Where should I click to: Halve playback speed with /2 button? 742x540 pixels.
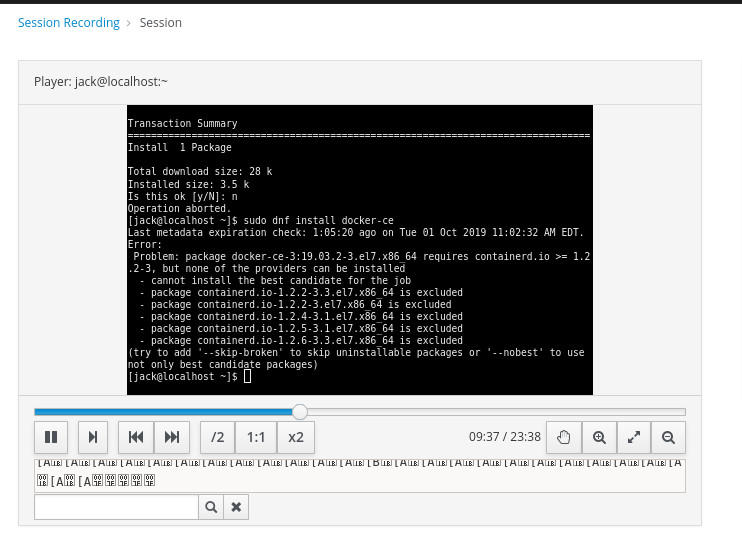click(x=218, y=437)
